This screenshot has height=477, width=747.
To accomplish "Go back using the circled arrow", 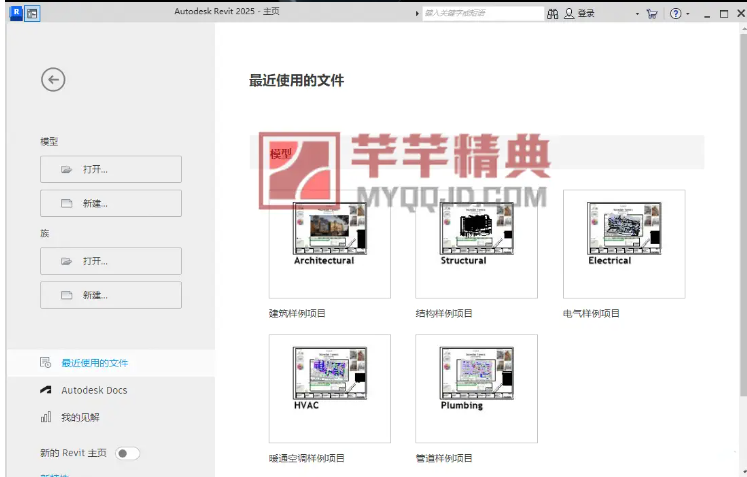I will pyautogui.click(x=53, y=80).
